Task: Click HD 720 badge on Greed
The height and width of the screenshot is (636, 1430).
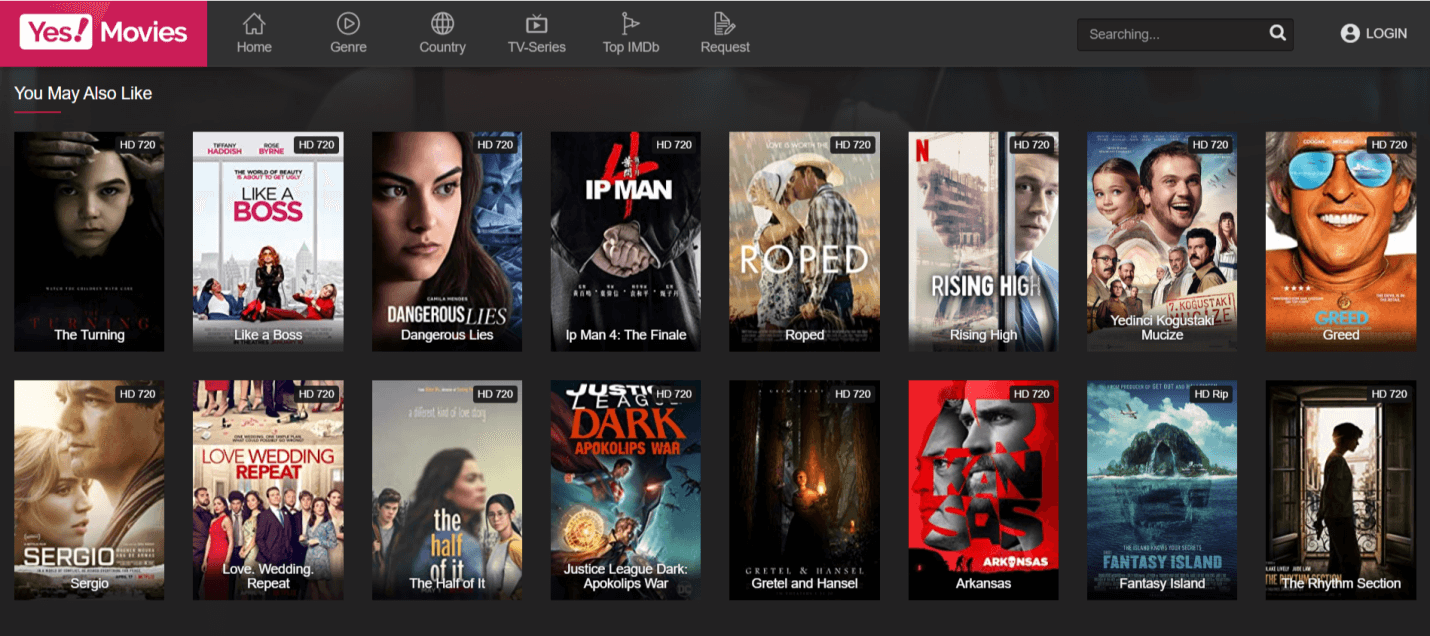Action: click(1389, 145)
